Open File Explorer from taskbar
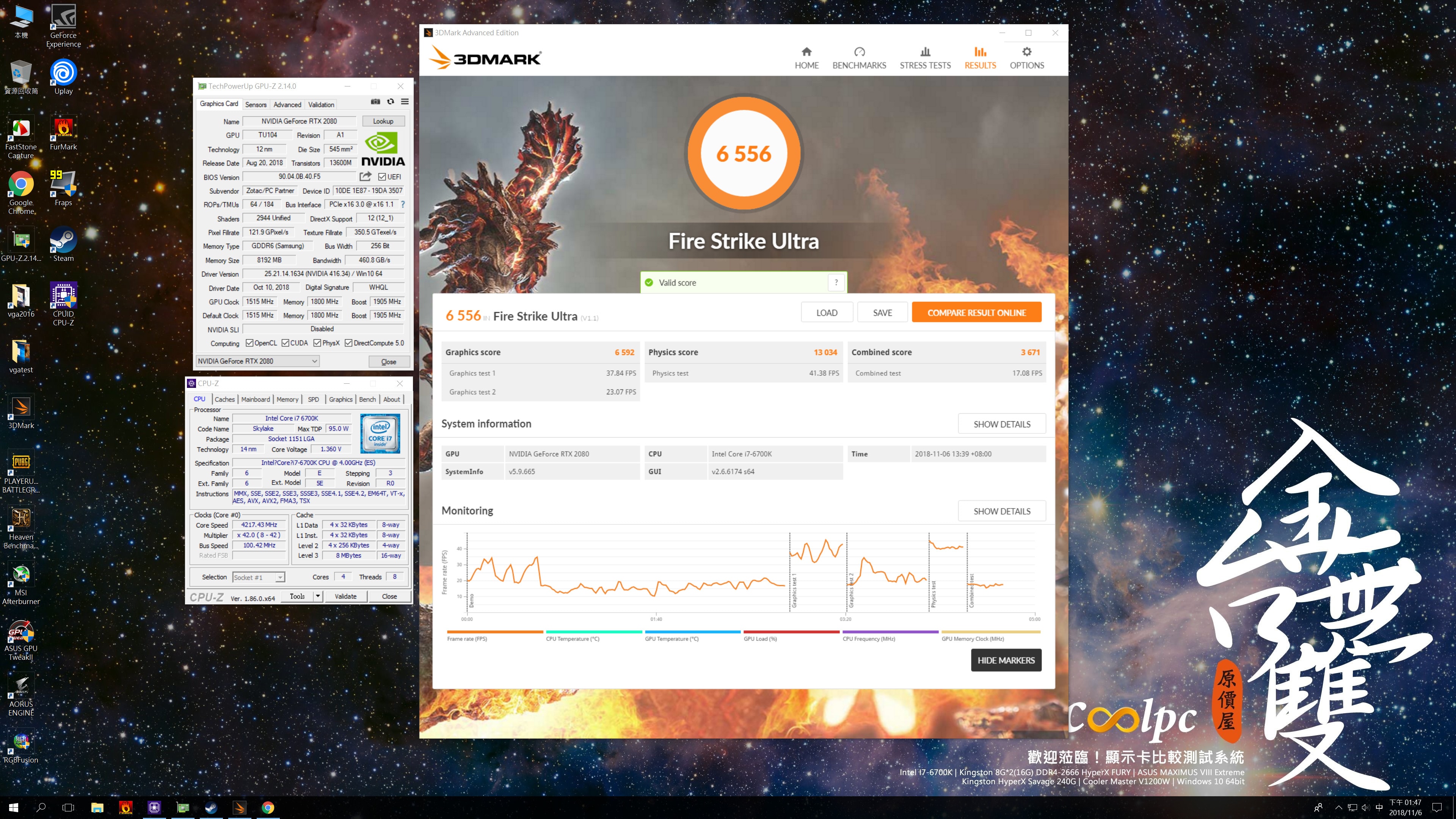Image resolution: width=1456 pixels, height=819 pixels. point(97,807)
